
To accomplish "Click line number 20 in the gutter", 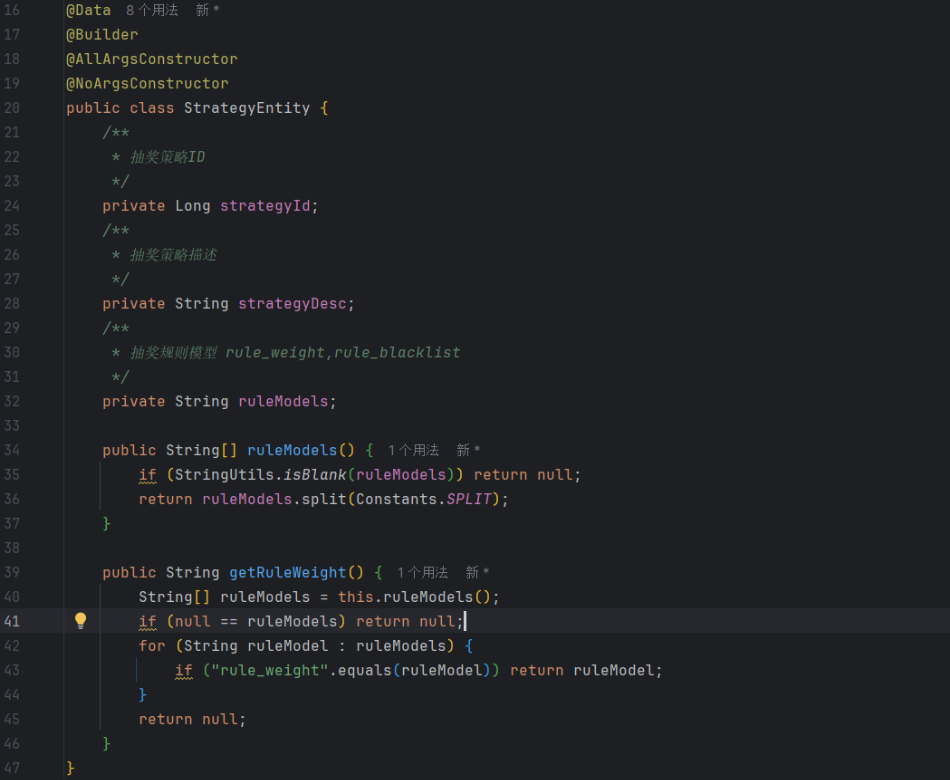I will (12, 108).
